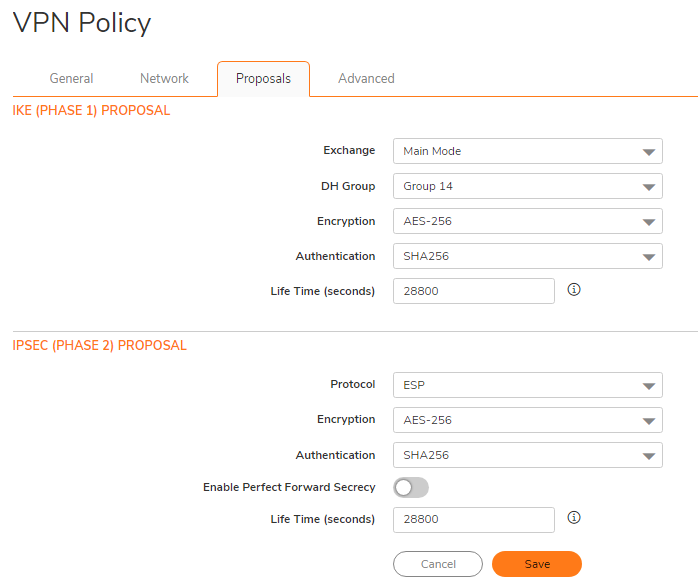
Task: Select the Proposals tab
Action: [263, 78]
